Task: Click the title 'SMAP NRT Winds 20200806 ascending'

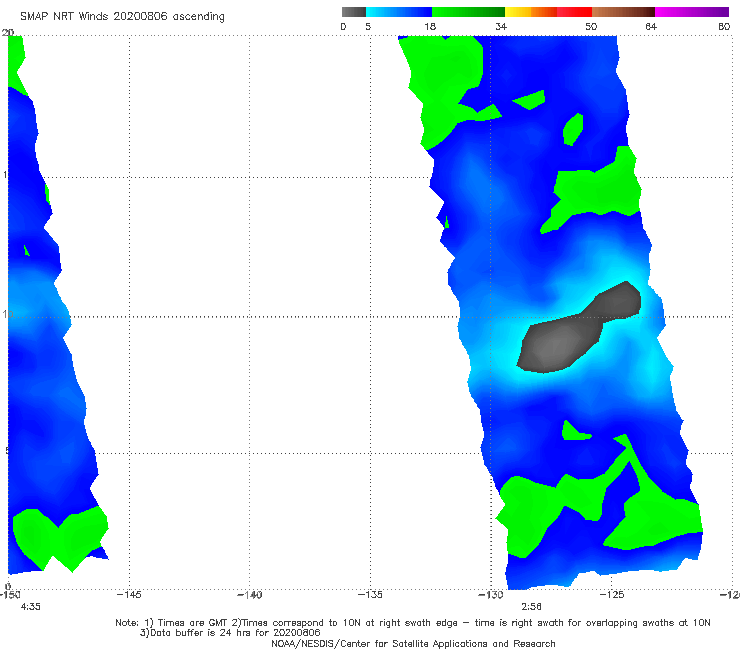Action: pyautogui.click(x=122, y=17)
